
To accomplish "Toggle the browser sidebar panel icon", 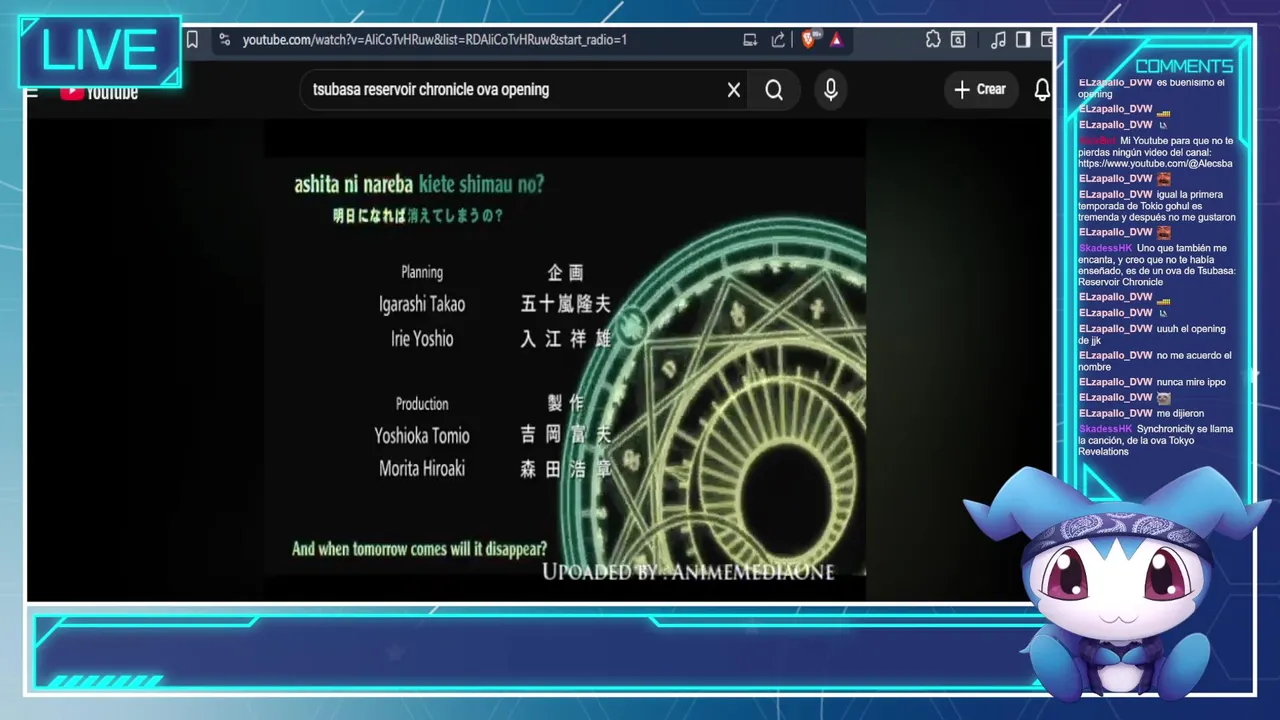I will tap(1023, 40).
